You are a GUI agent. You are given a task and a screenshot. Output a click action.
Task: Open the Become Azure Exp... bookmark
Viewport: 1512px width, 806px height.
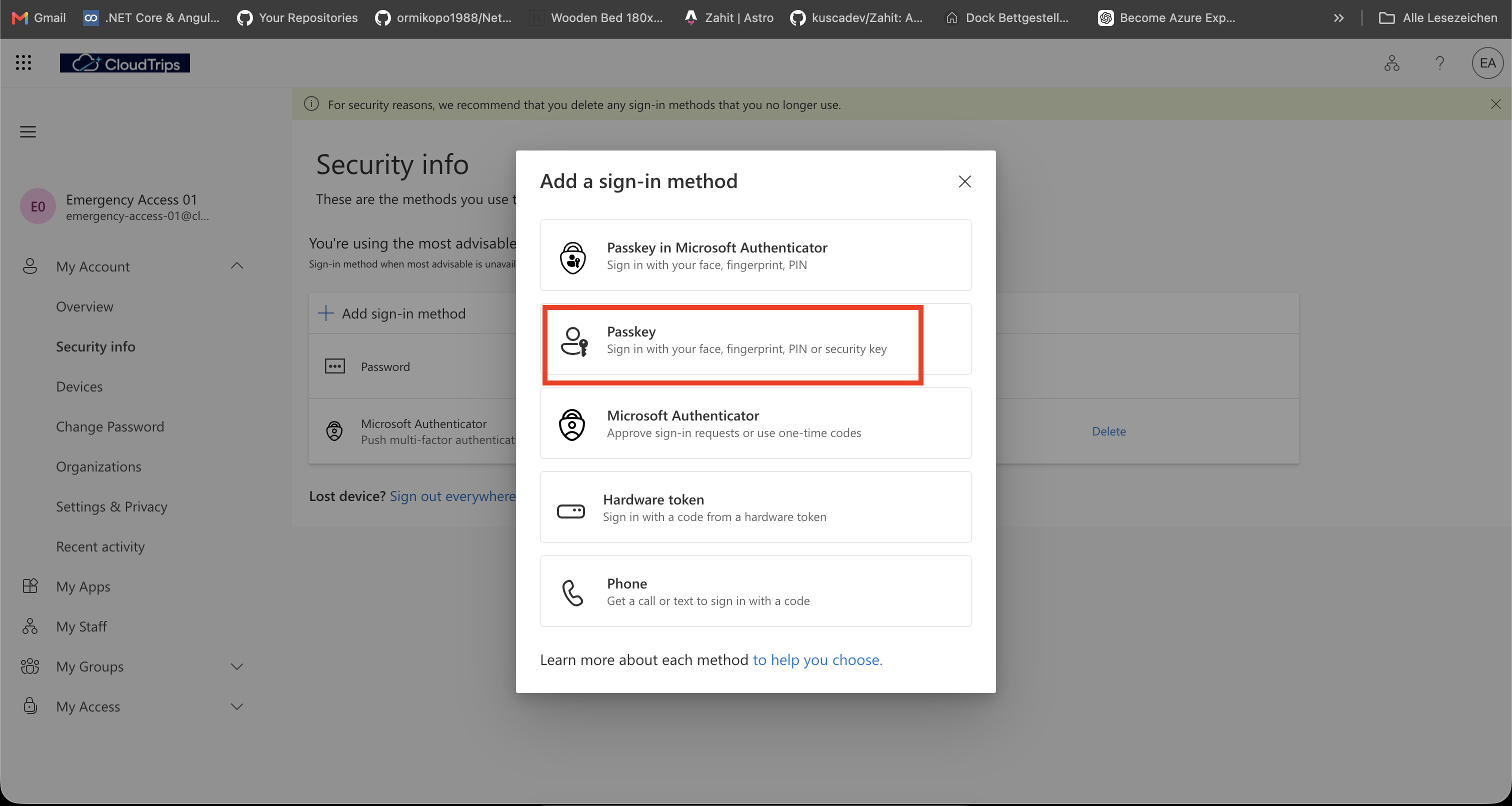1167,17
